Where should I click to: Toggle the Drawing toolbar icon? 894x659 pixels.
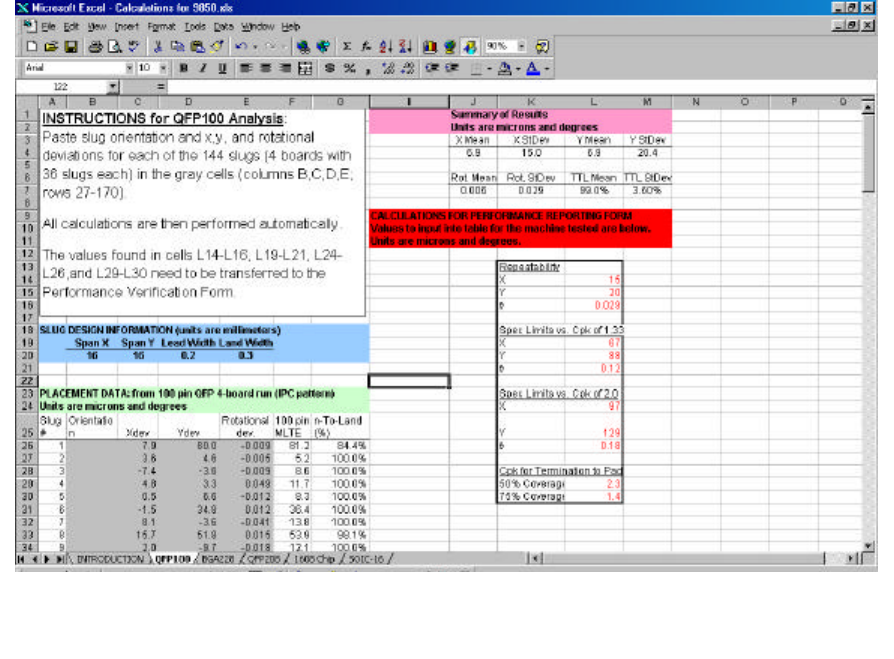point(470,47)
